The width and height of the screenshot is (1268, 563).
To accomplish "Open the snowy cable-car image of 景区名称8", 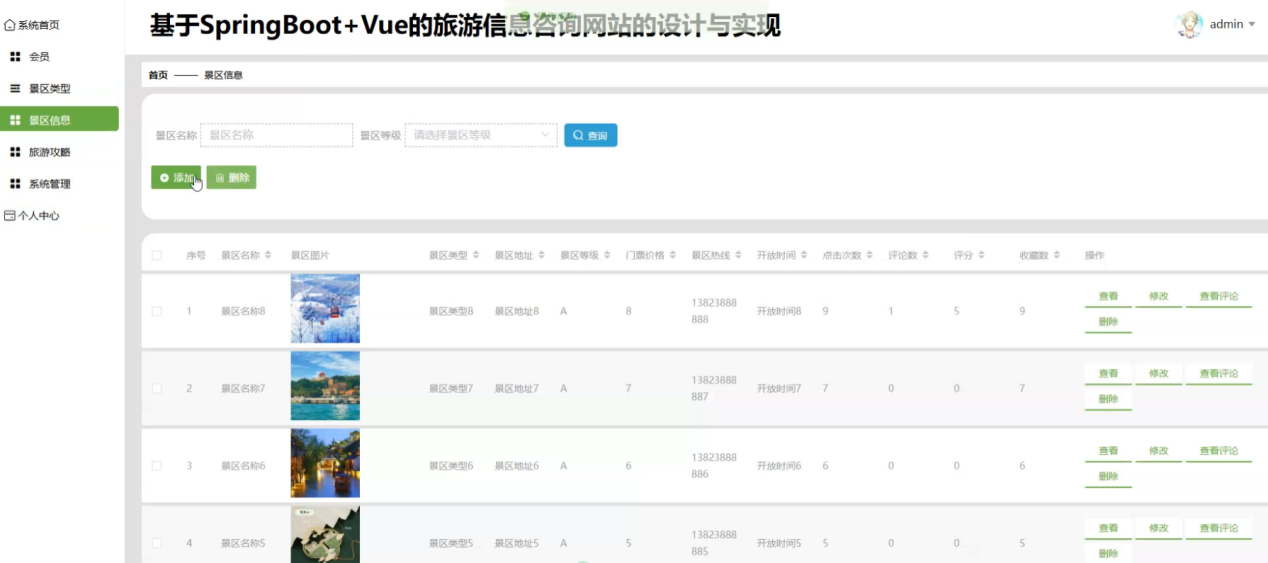I will tap(325, 309).
